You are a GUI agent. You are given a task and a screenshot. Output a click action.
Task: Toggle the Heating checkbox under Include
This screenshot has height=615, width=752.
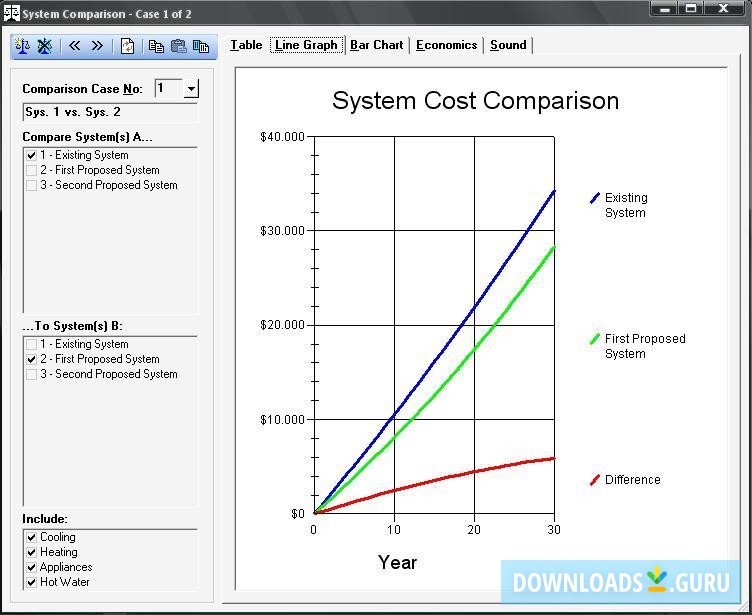[x=31, y=552]
